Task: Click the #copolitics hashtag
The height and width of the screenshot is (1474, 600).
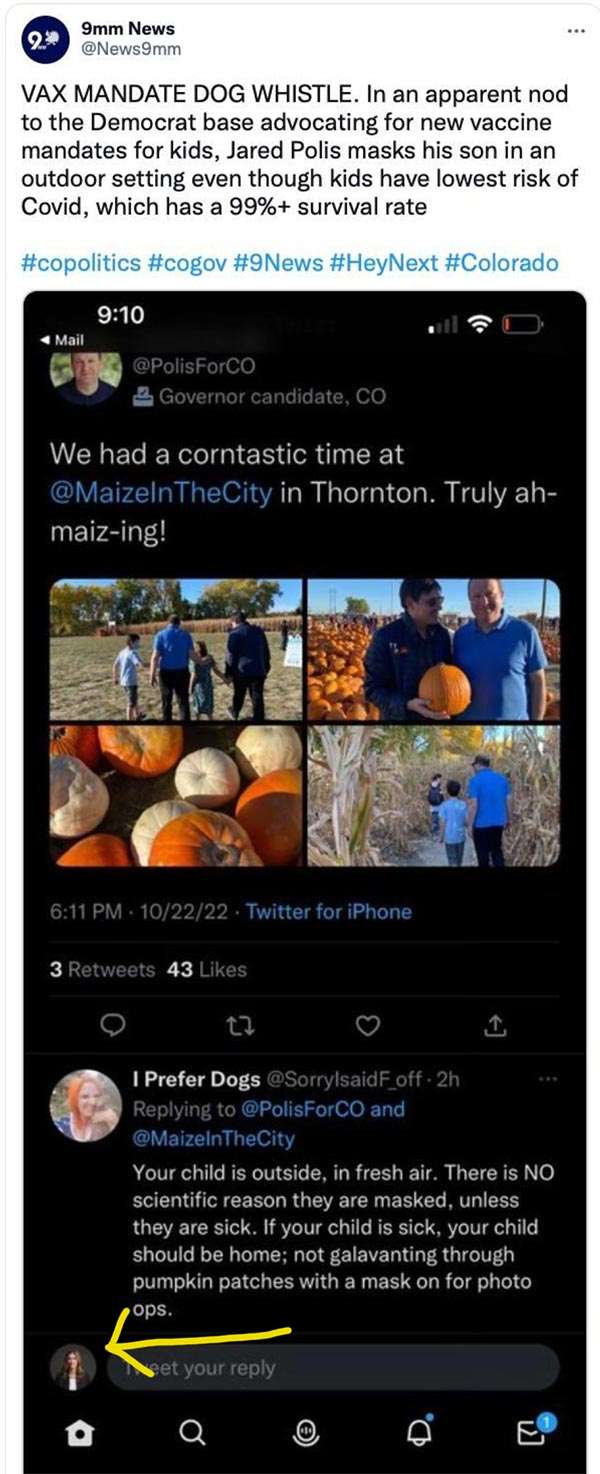Action: [x=80, y=263]
